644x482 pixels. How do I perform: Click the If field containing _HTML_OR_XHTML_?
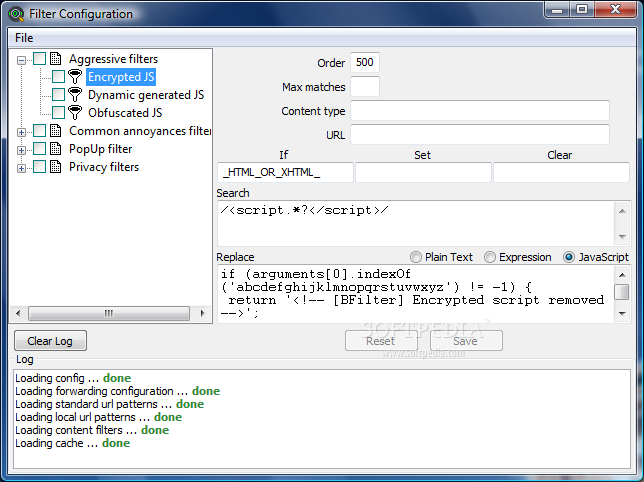coord(285,172)
